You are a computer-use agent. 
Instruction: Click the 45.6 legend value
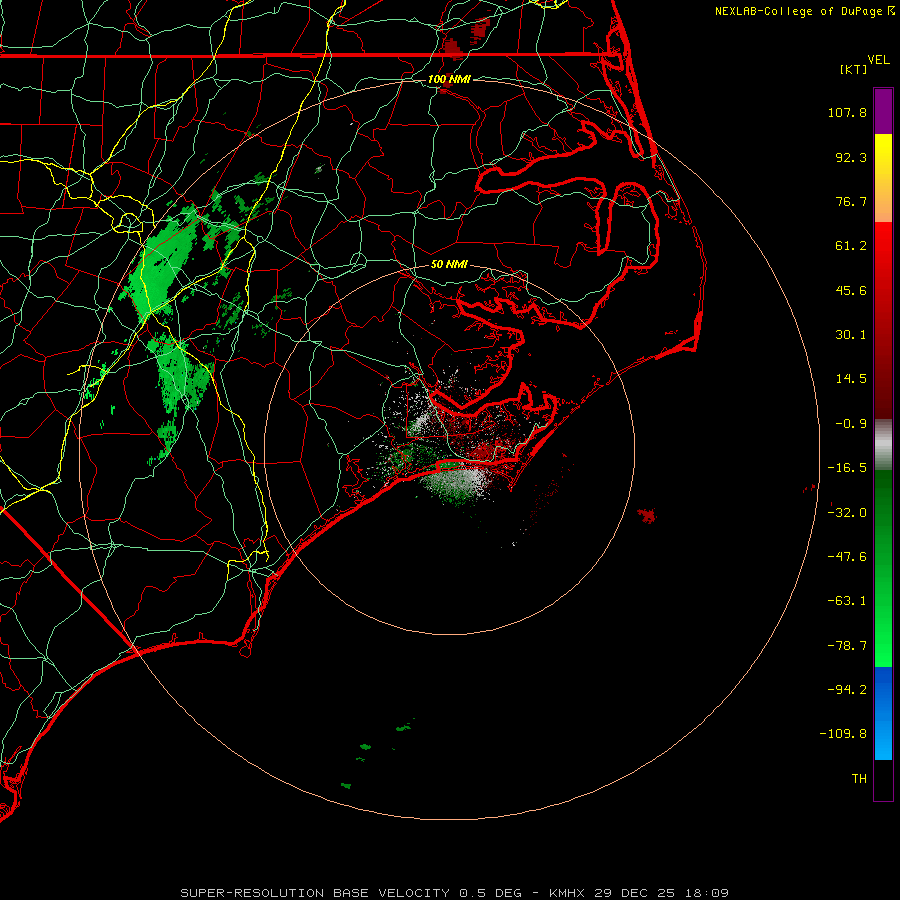click(851, 290)
